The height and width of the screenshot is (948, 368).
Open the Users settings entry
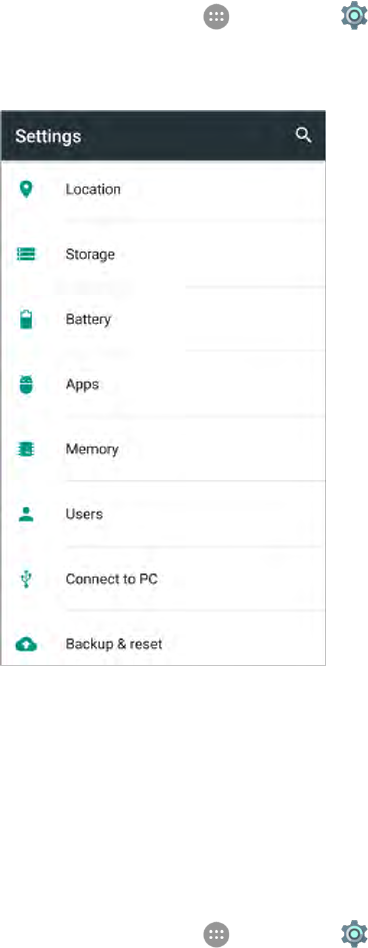pyautogui.click(x=163, y=514)
